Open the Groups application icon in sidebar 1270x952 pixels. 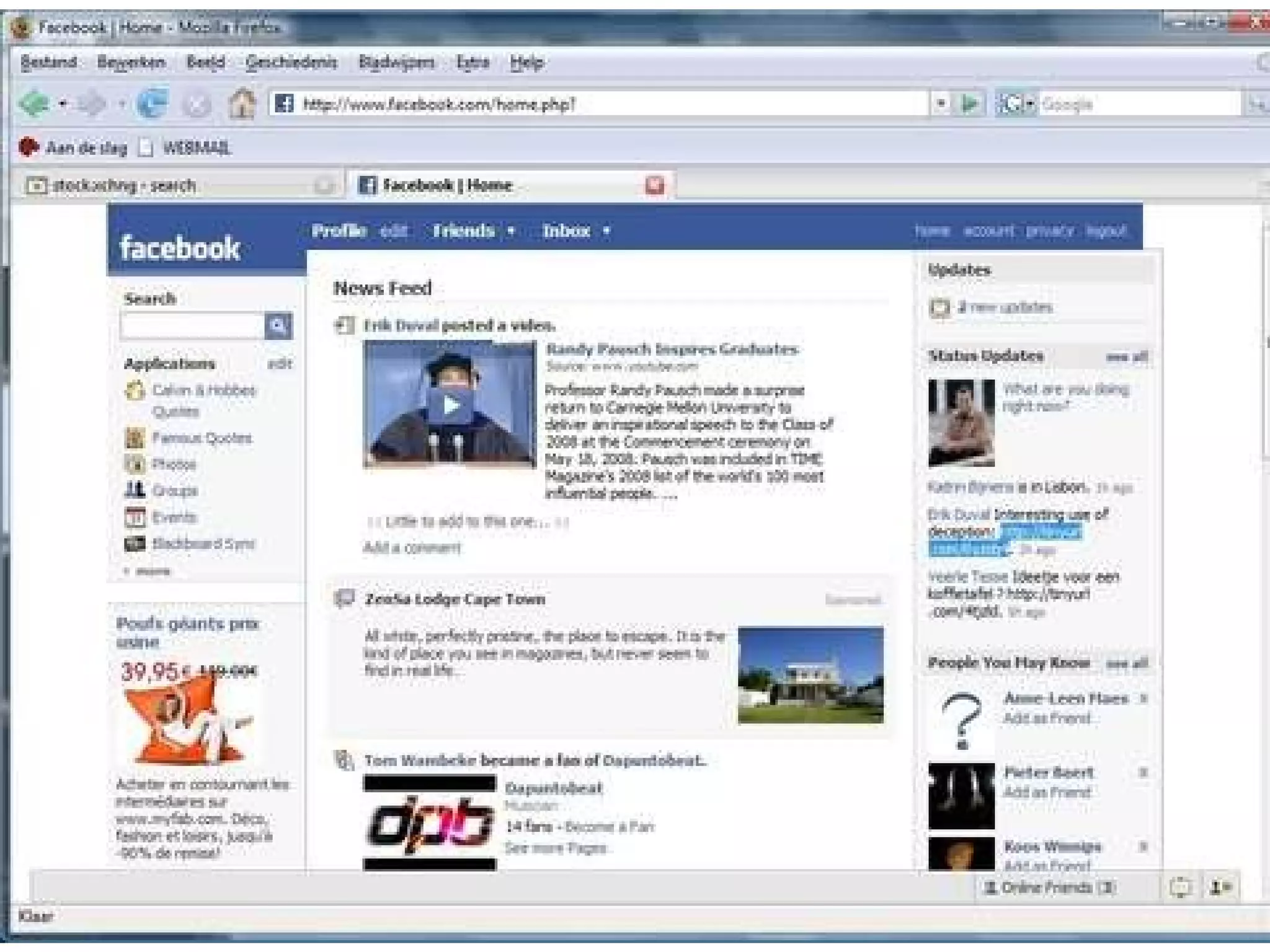coord(135,490)
